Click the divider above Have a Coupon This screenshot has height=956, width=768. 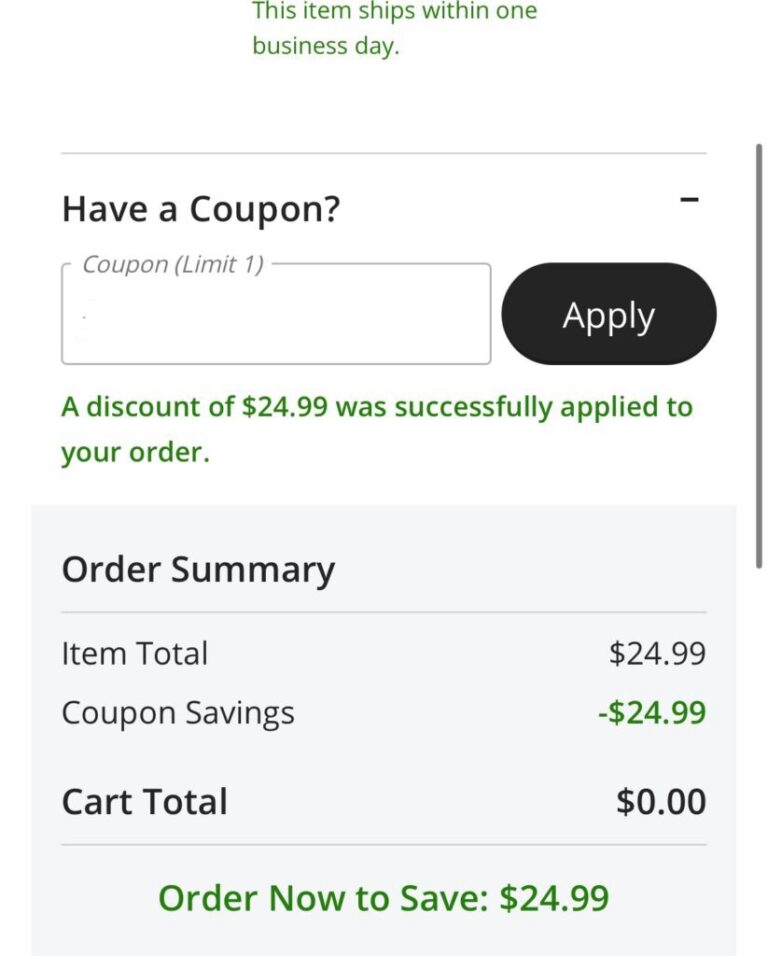pos(384,152)
